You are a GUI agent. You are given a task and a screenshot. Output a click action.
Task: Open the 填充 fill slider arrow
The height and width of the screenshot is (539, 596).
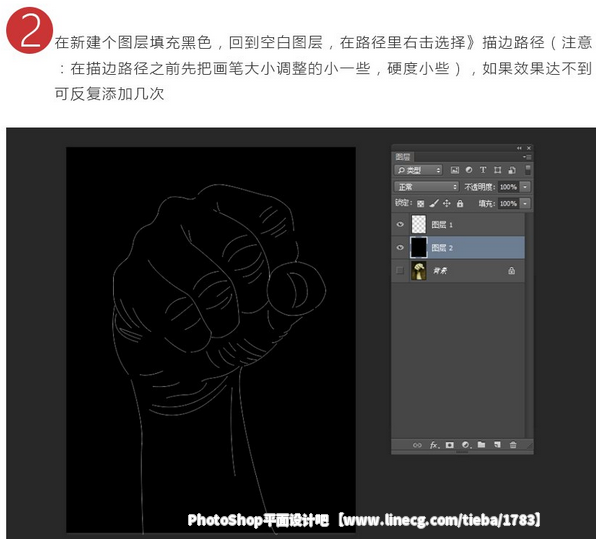(525, 203)
